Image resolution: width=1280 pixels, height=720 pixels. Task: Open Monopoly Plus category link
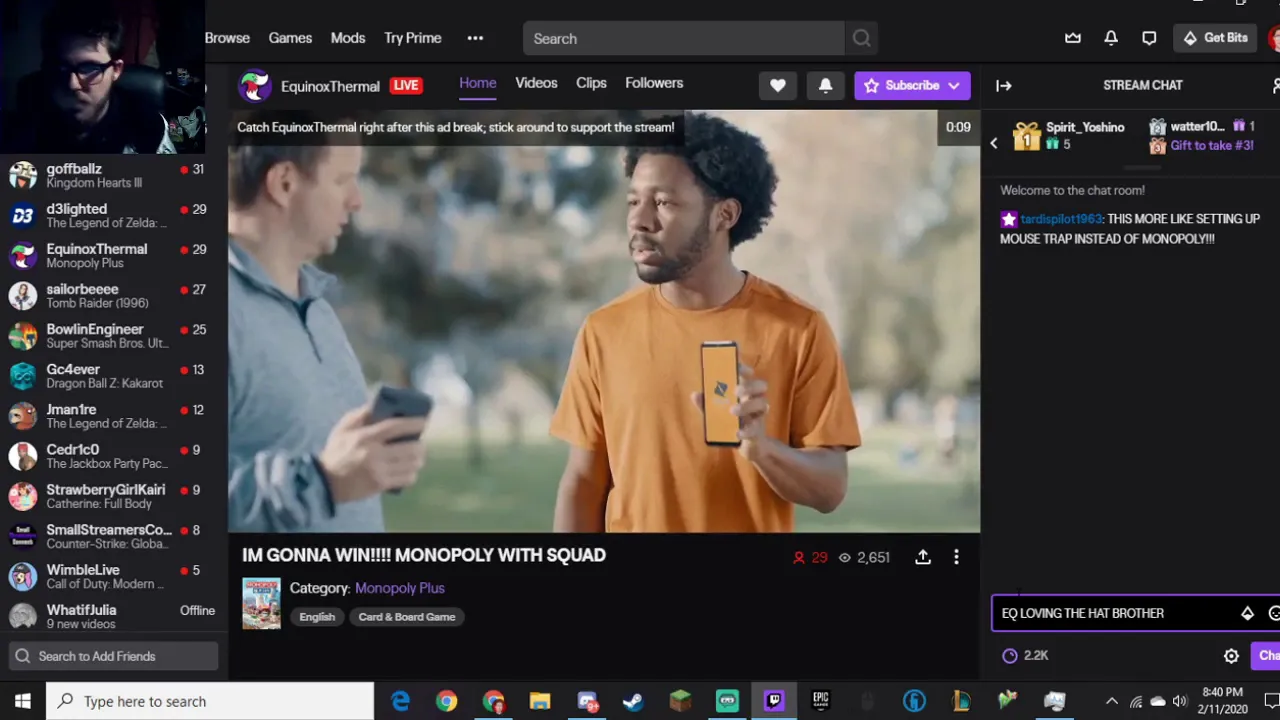click(x=400, y=588)
